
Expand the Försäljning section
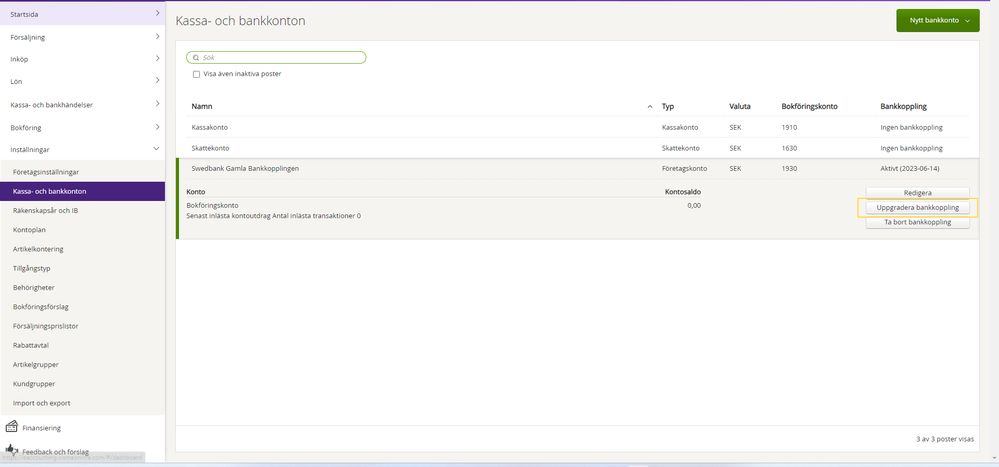(157, 37)
